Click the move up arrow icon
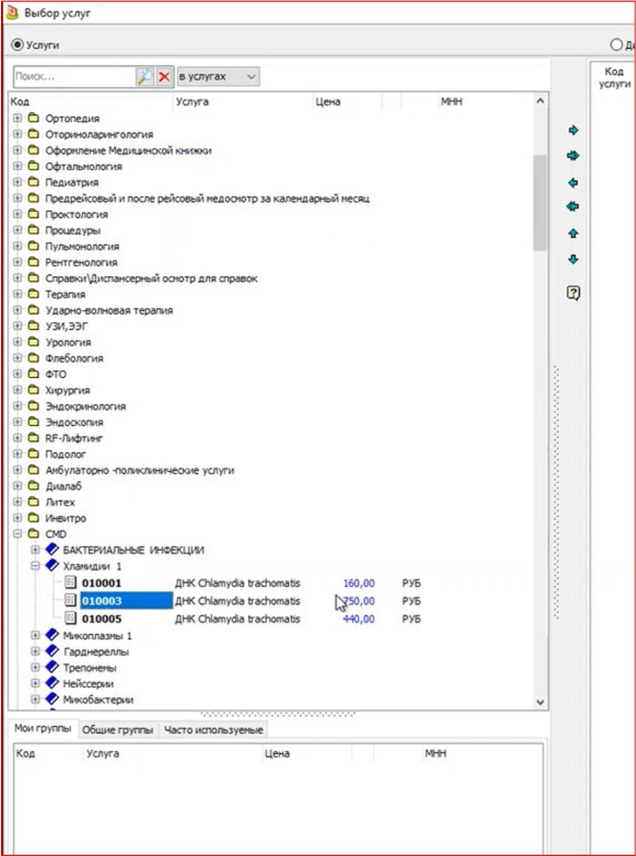Viewport: 636px width, 856px height. pyautogui.click(x=573, y=233)
